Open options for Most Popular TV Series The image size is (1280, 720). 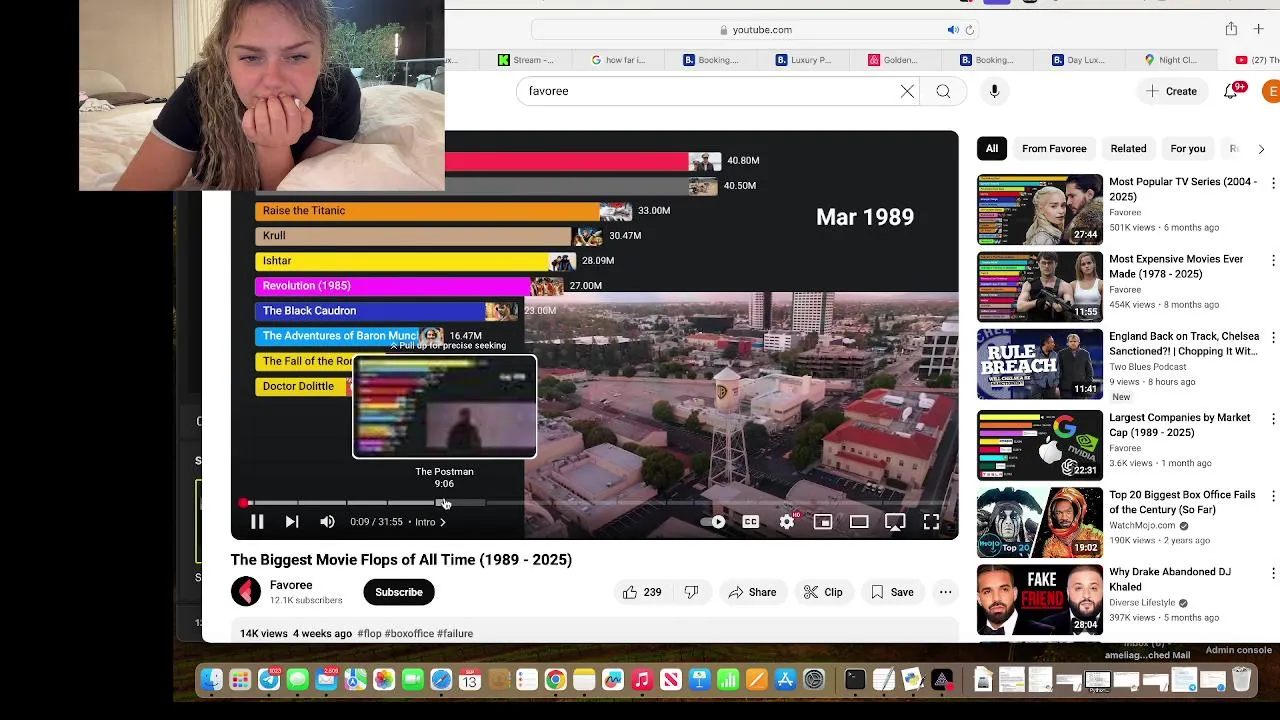[1273, 183]
